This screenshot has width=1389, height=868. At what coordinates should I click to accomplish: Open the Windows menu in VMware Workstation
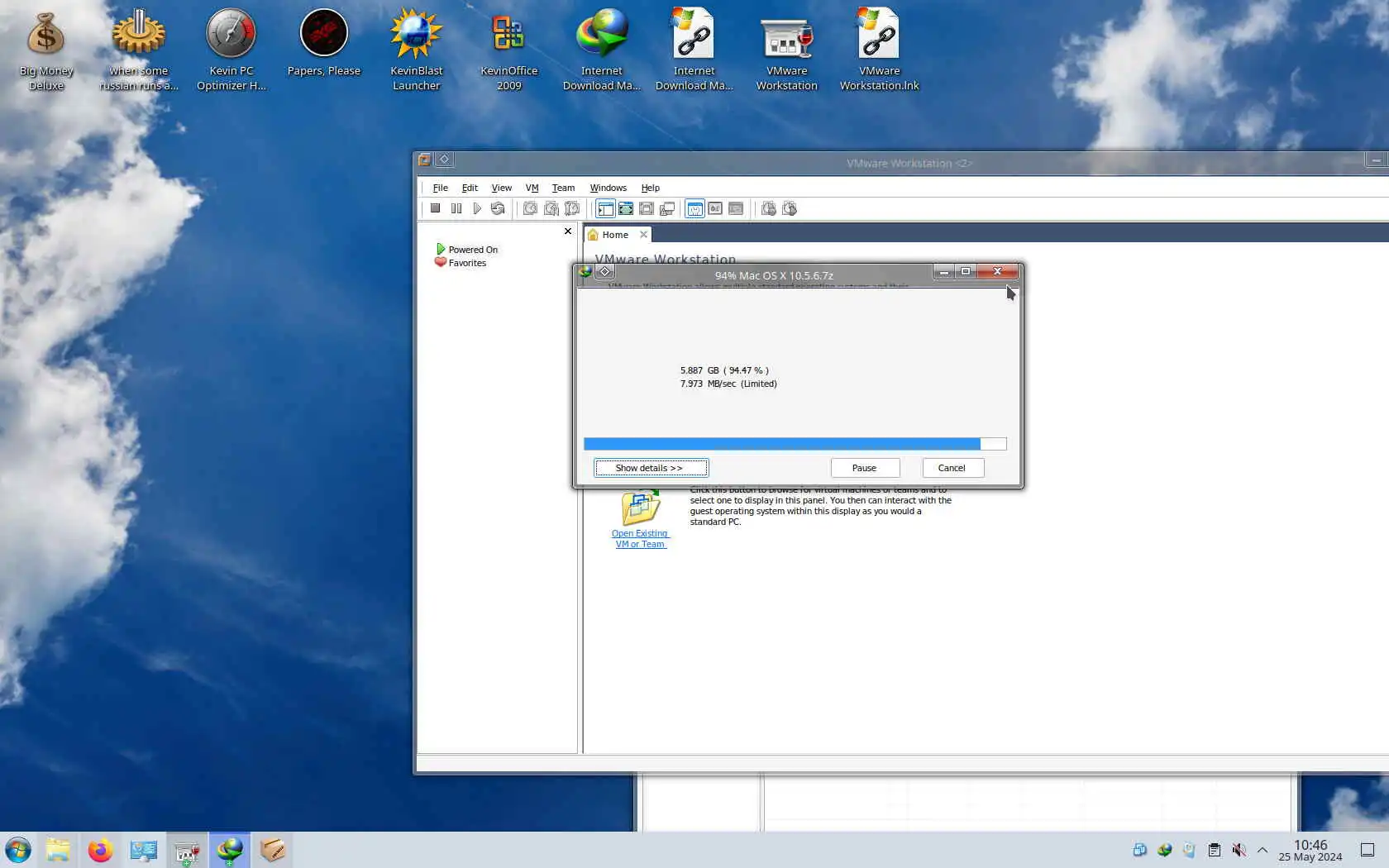(608, 188)
